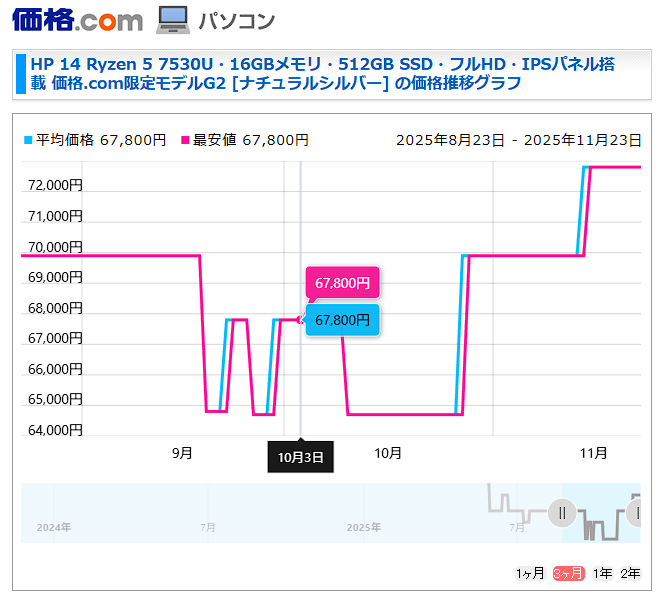666x600 pixels.
Task: Click the laptop computer icon
Action: 172,20
